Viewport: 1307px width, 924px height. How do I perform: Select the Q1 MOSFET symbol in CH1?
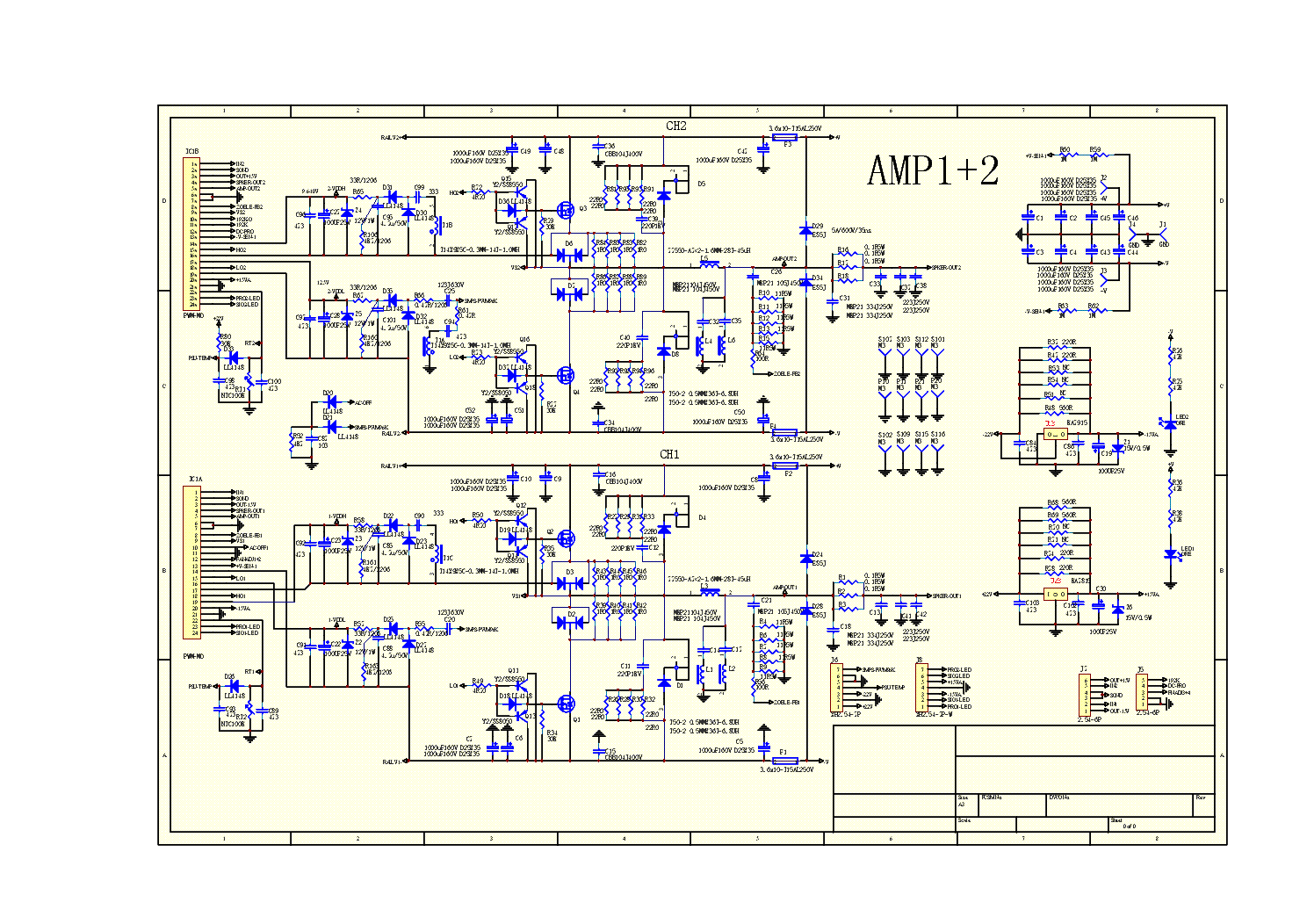pos(566,704)
